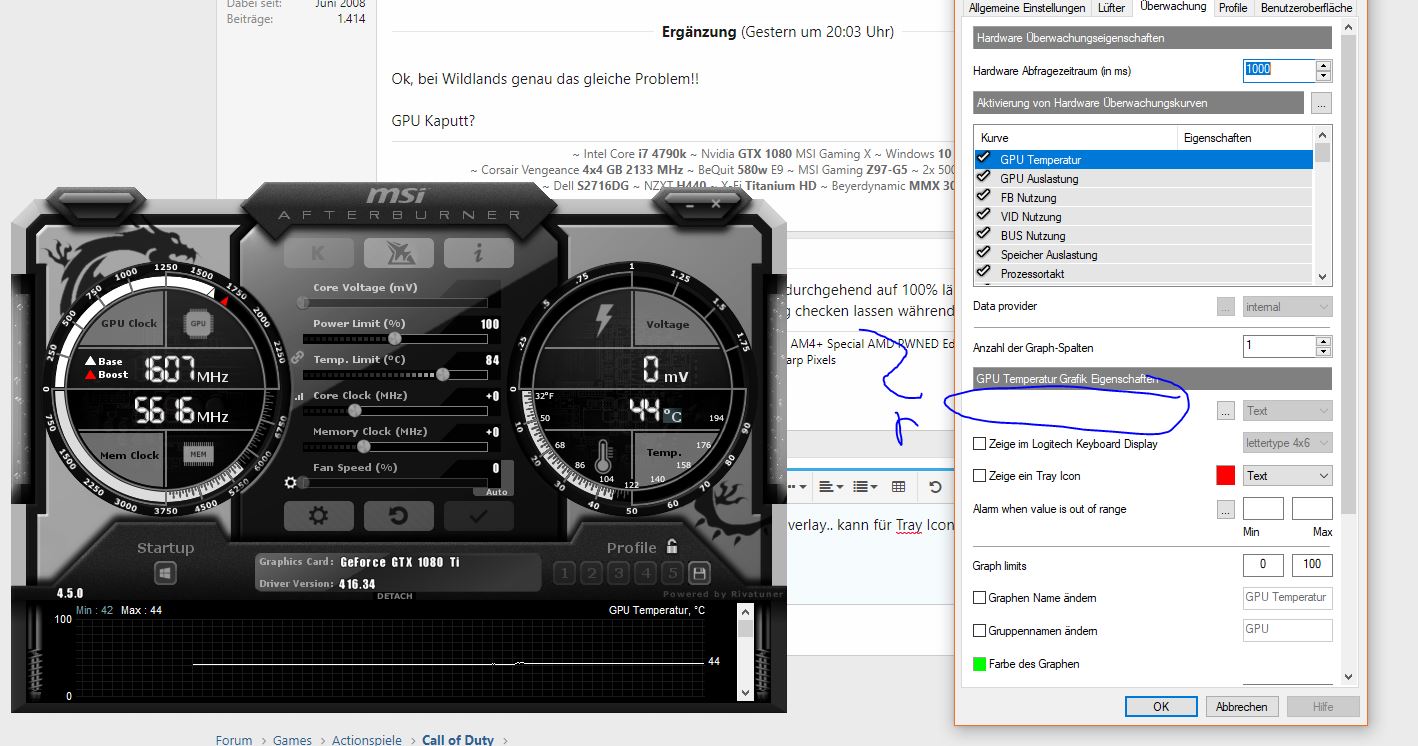Select profile slot 4 in Afterburner
The width and height of the screenshot is (1418, 746).
pos(645,573)
